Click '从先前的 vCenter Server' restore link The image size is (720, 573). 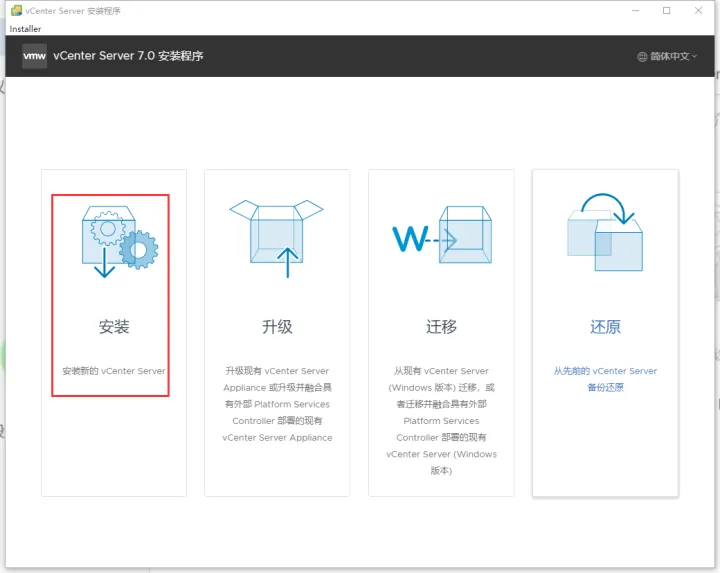tap(605, 379)
